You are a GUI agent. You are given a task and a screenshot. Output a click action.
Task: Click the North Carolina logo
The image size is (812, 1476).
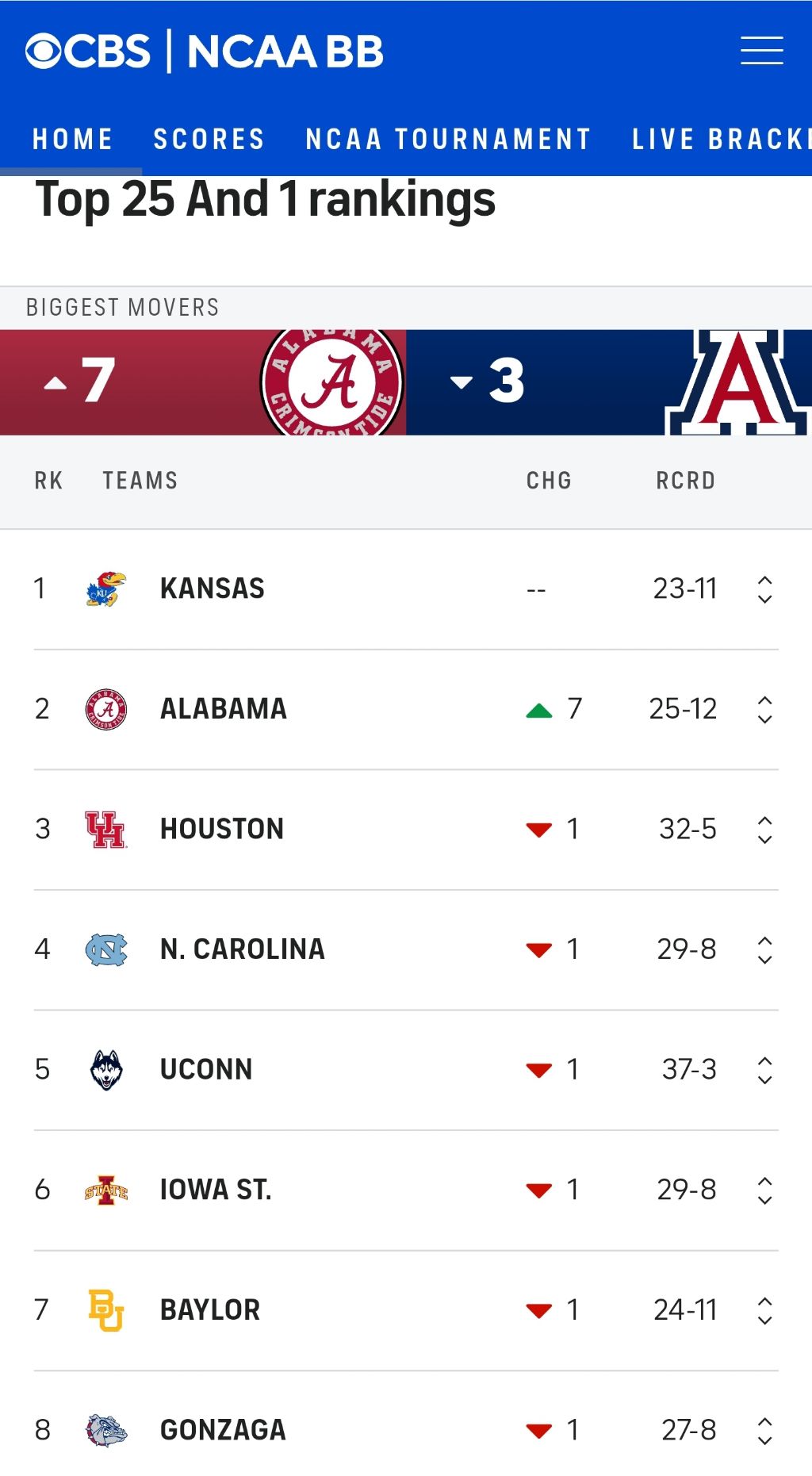[106, 949]
